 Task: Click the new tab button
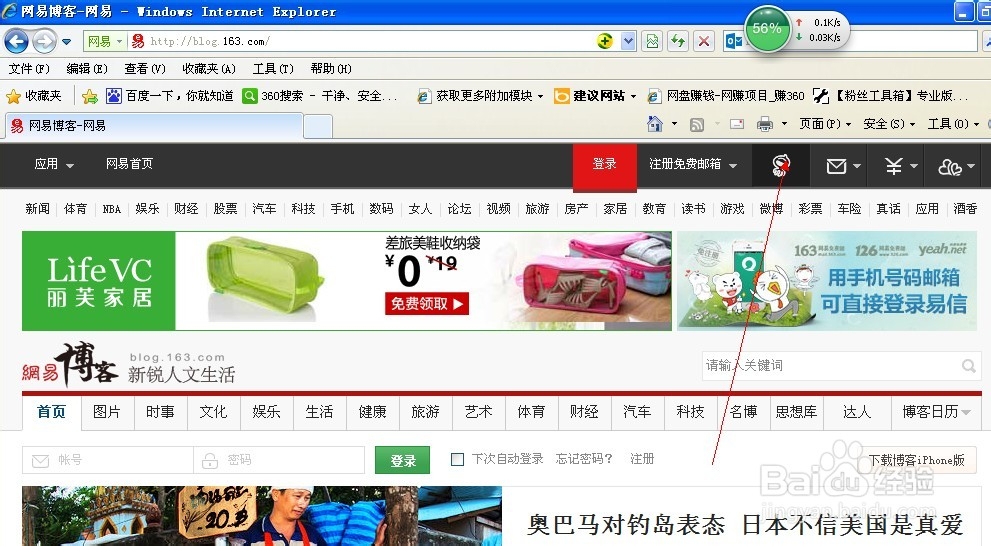[318, 126]
